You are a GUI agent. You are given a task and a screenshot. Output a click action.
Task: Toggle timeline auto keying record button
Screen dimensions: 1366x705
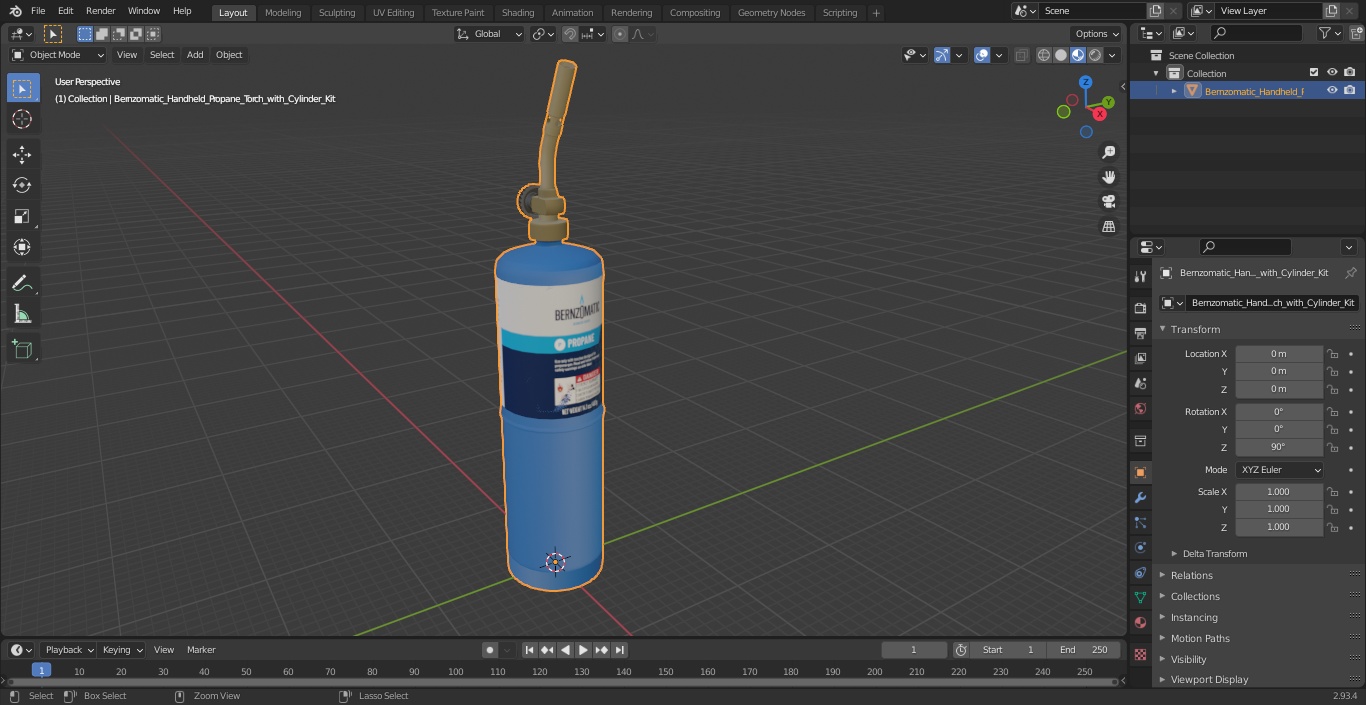pos(490,650)
